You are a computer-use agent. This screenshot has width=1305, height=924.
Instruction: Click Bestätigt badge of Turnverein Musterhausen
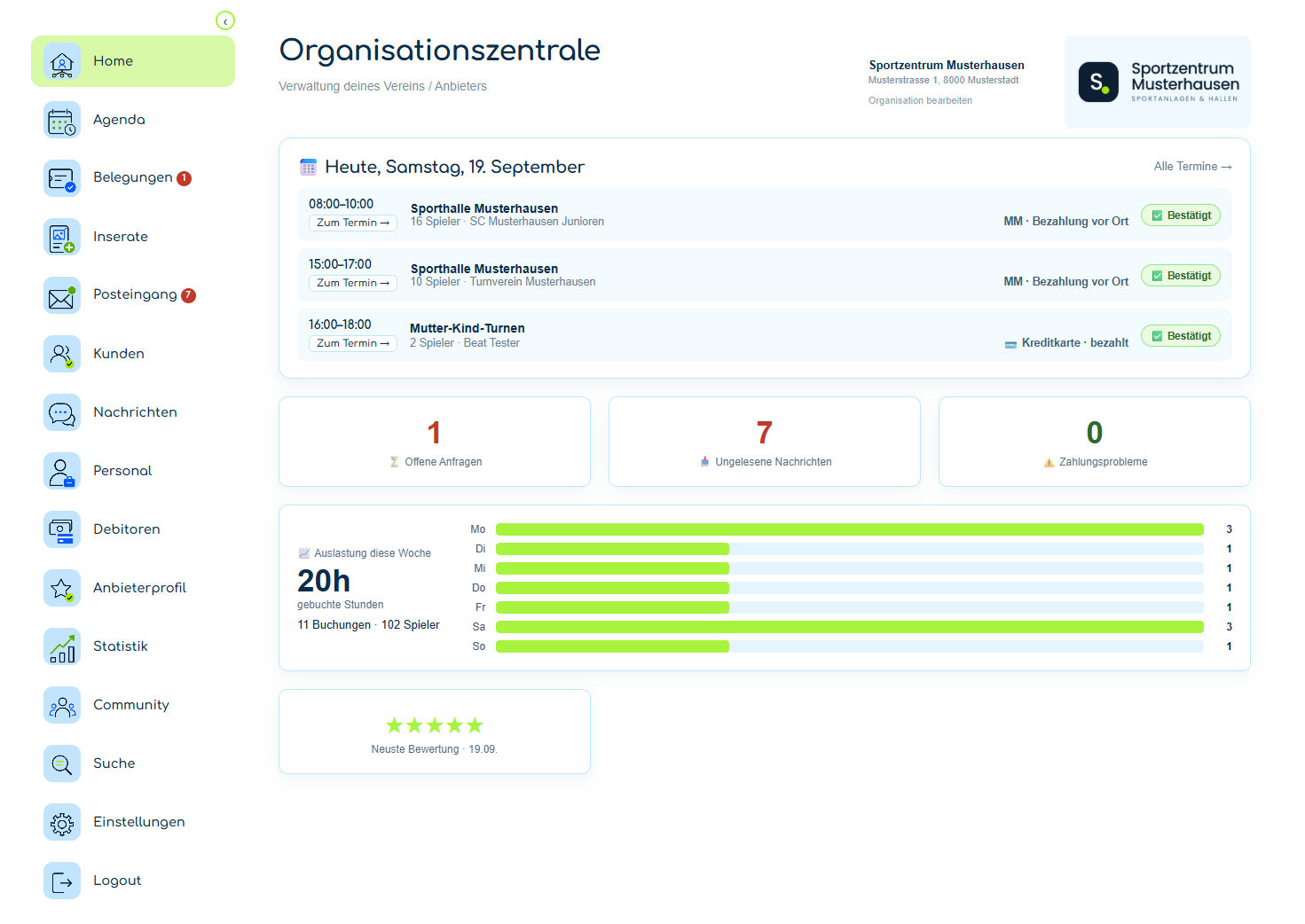(1181, 276)
